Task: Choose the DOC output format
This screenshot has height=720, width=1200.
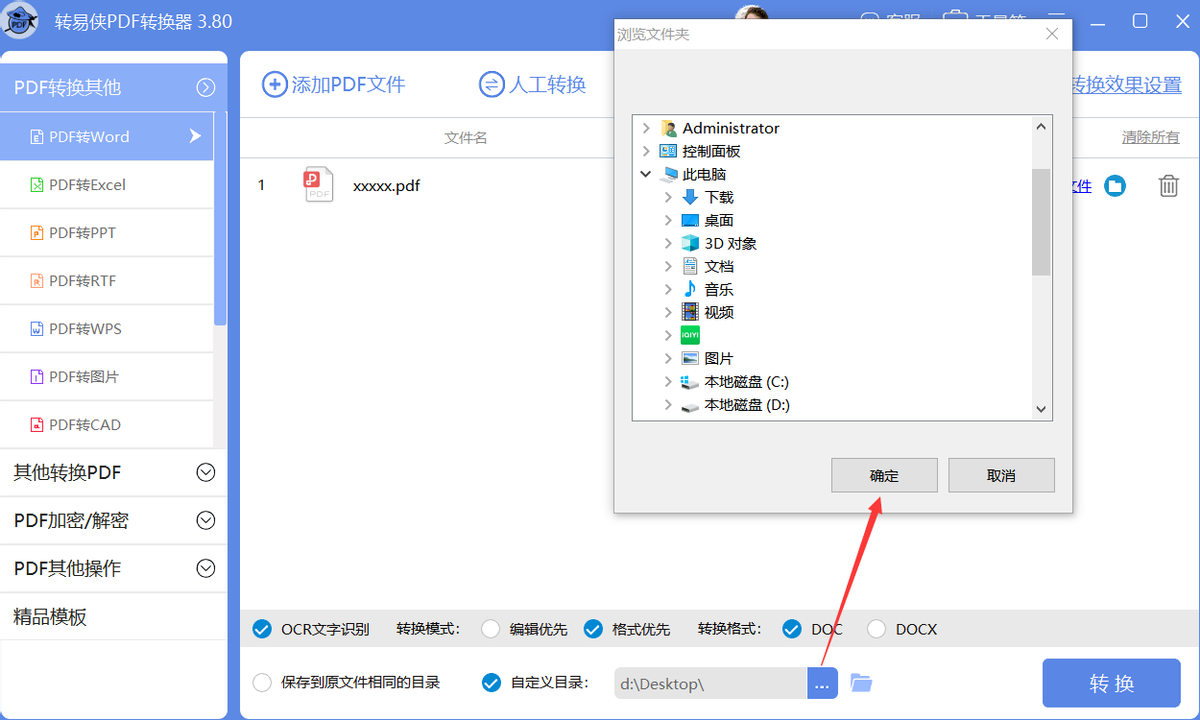Action: [x=792, y=629]
